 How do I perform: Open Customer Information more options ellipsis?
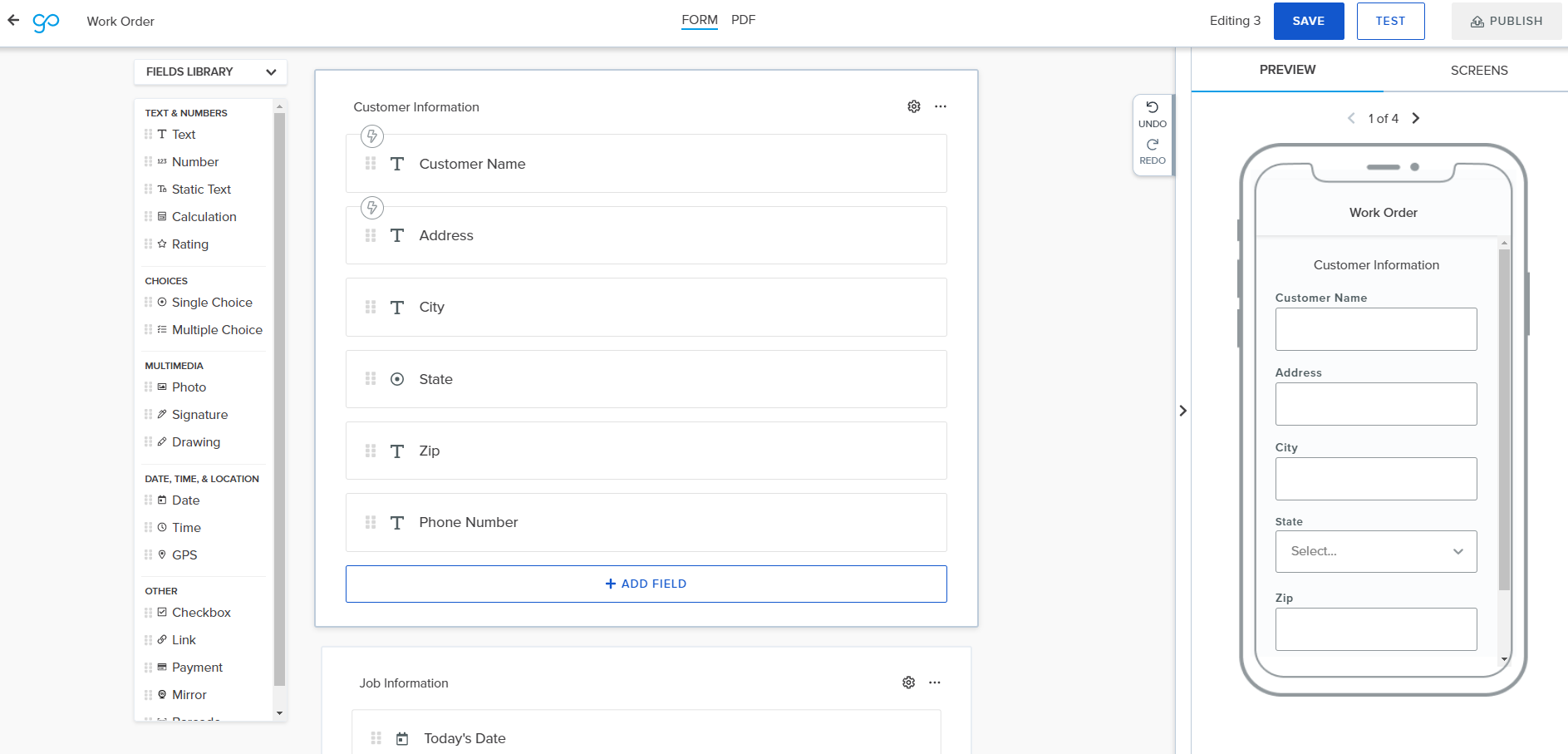pos(941,106)
